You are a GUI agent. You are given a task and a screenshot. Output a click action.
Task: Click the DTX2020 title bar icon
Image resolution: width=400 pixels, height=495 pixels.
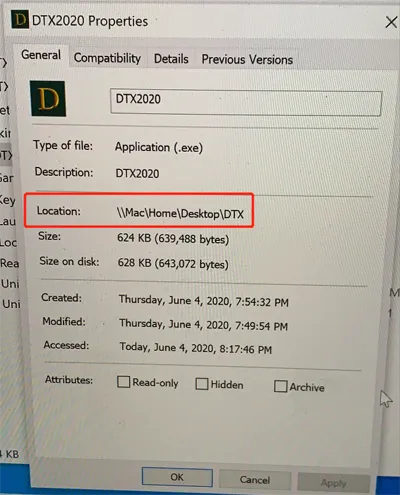pos(20,19)
